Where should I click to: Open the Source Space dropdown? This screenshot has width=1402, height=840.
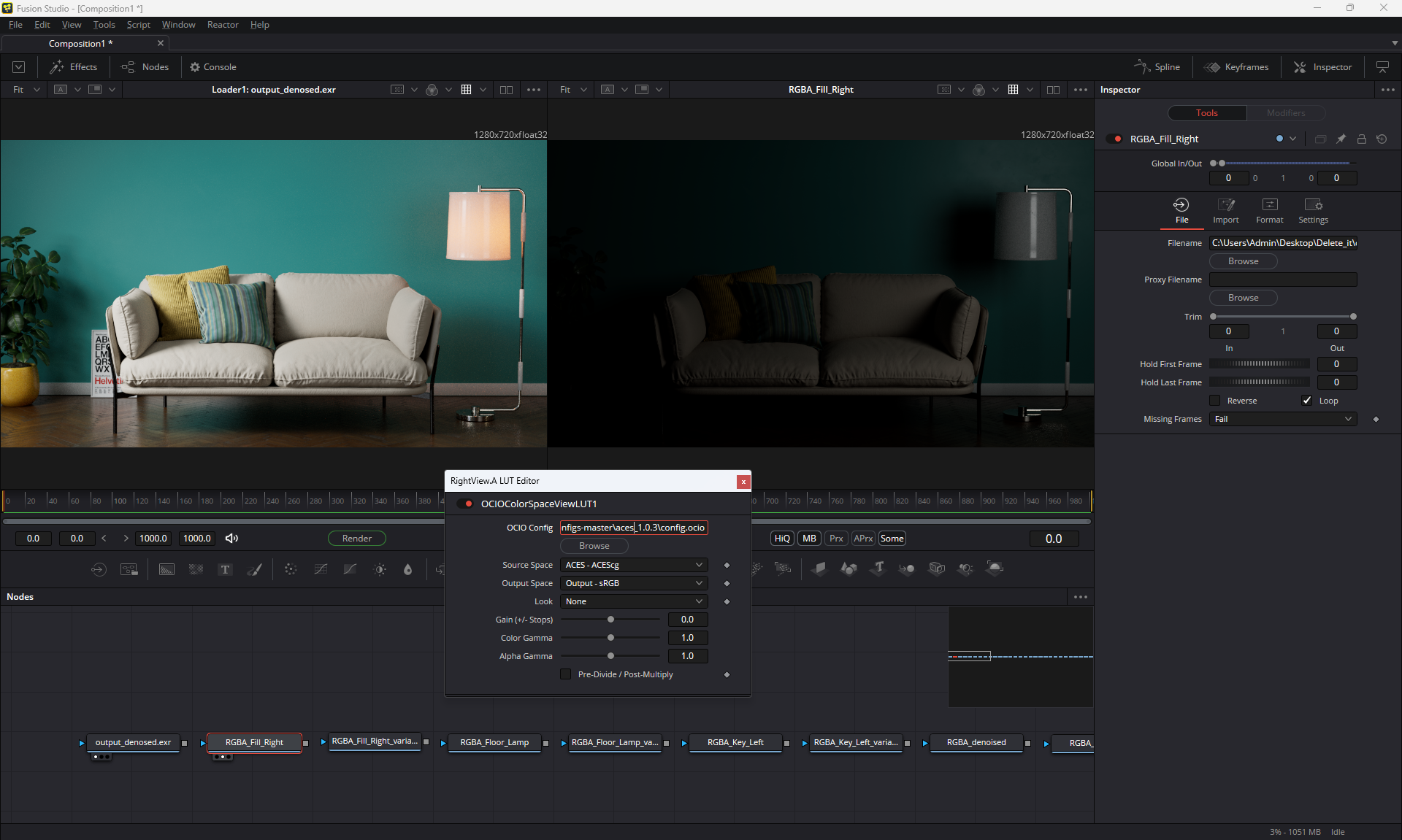click(x=633, y=565)
